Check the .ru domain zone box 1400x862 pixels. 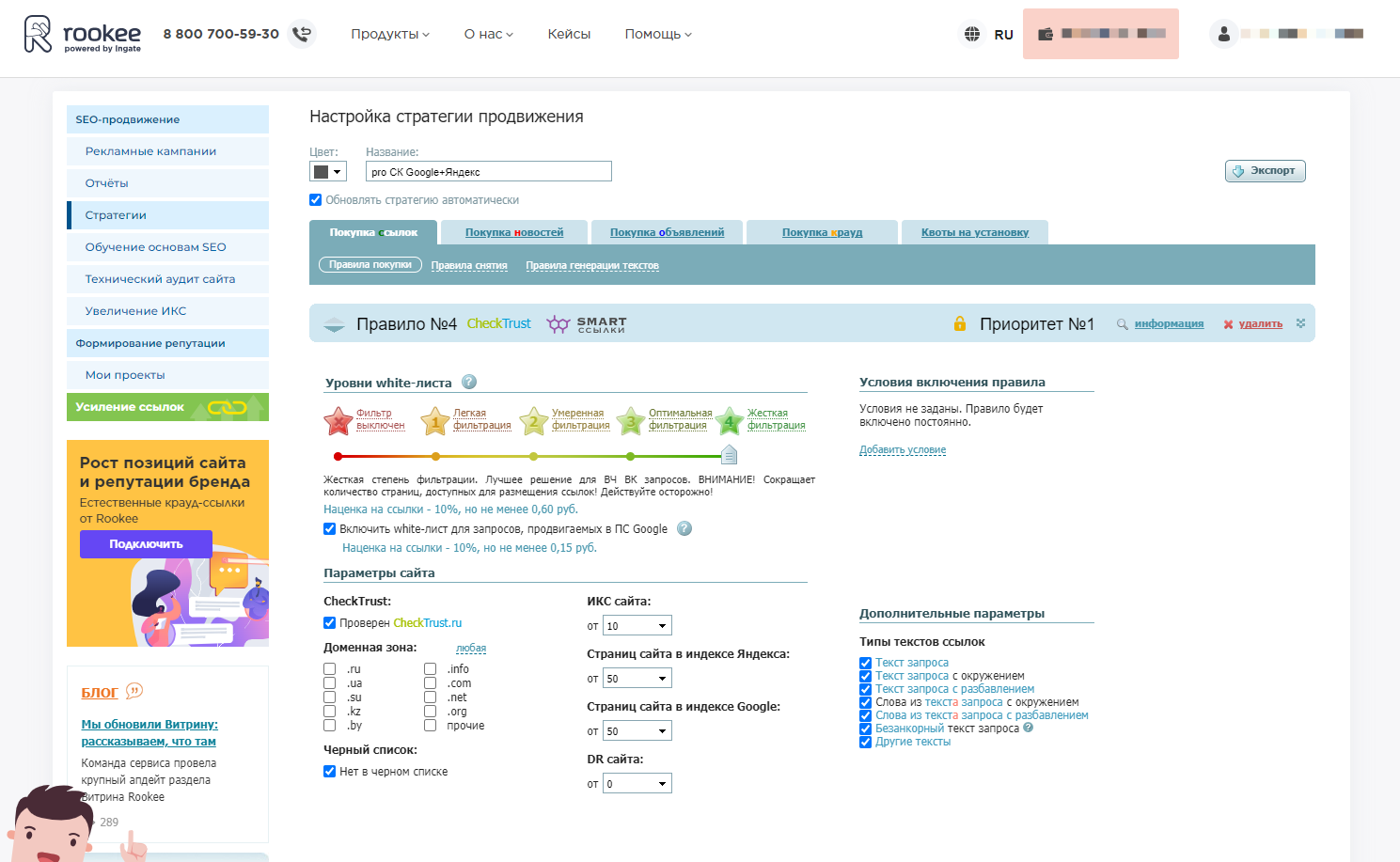pyautogui.click(x=330, y=669)
